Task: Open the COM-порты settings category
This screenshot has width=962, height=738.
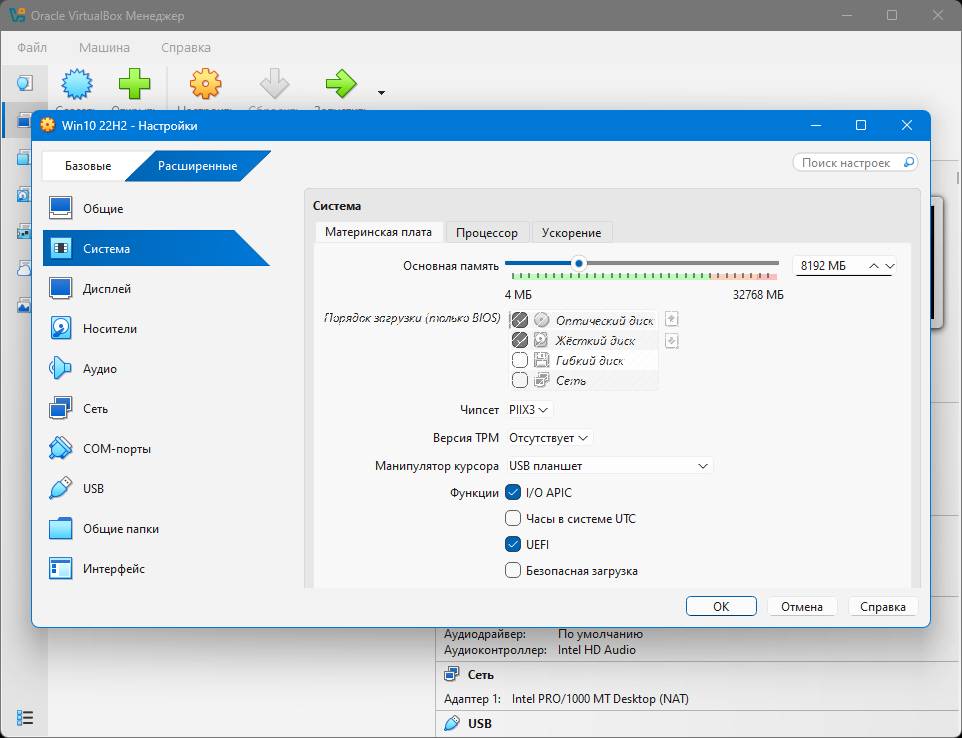Action: coord(156,448)
